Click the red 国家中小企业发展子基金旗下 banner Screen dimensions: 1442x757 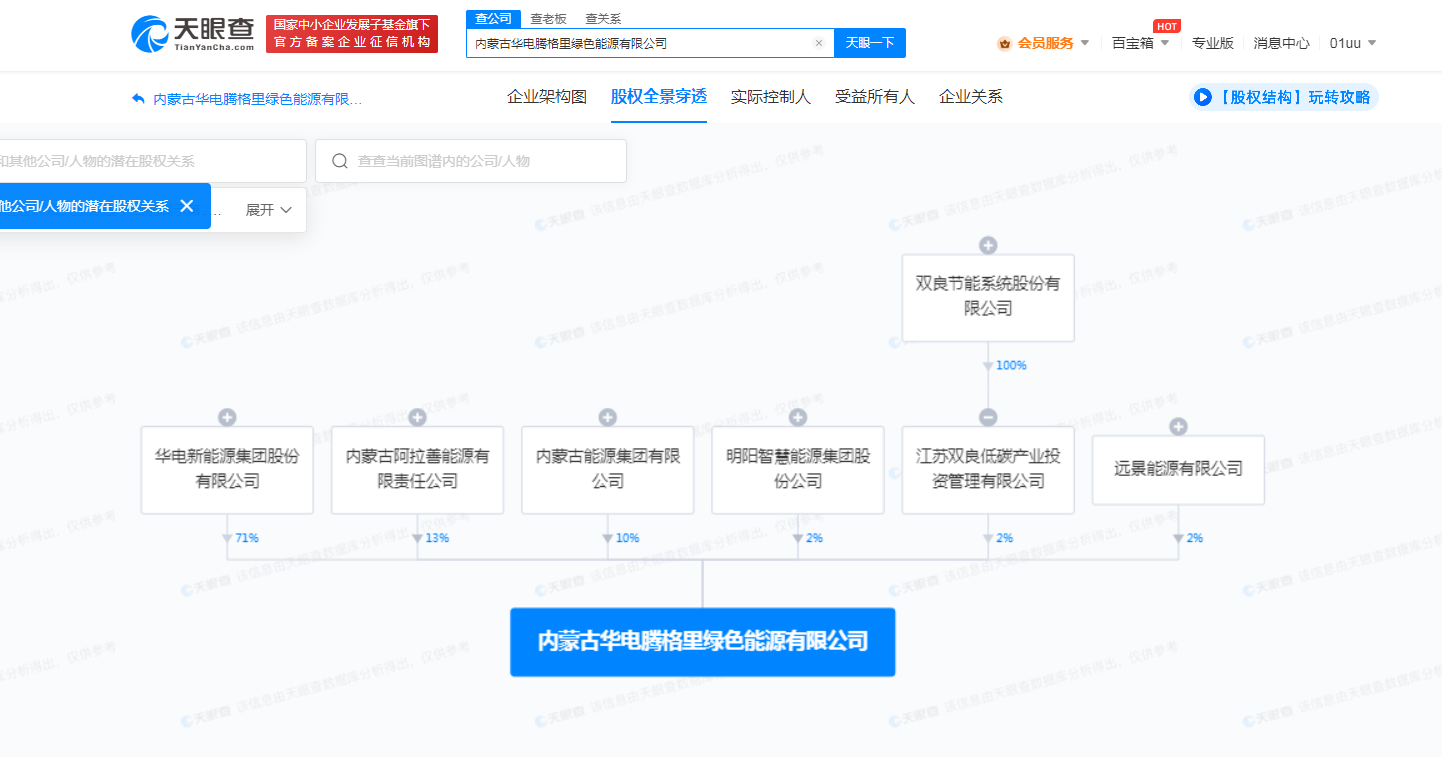(352, 33)
